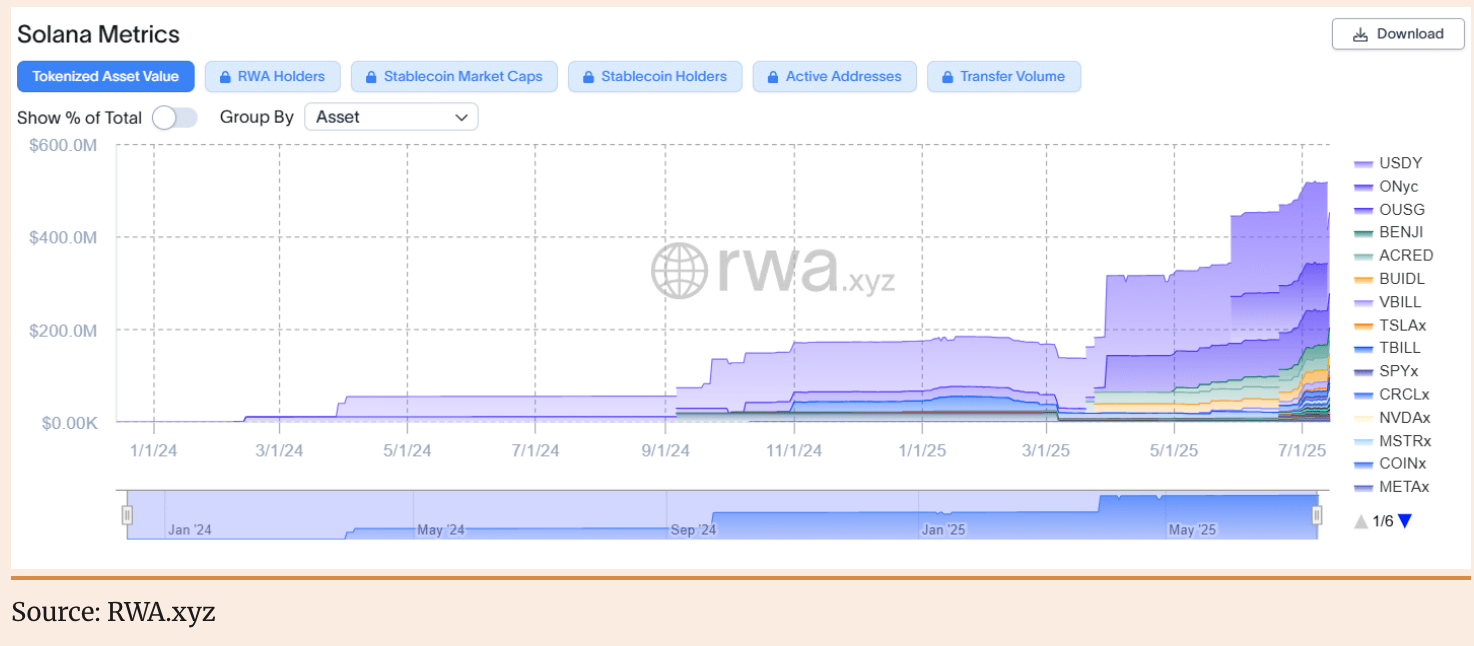
Task: Click the lock icon on RWA Holders
Action: [x=226, y=77]
